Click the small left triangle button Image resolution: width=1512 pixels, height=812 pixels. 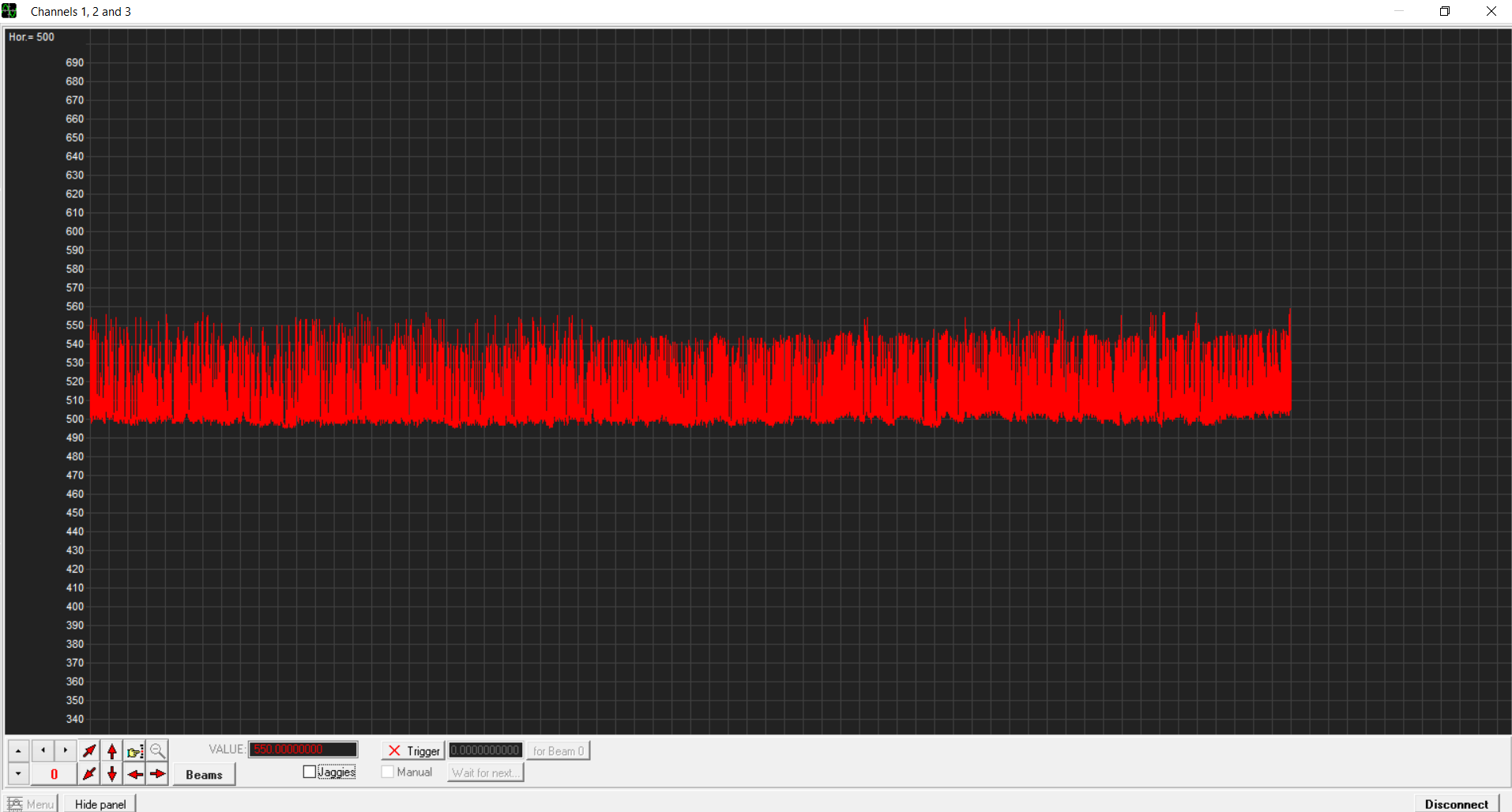pyautogui.click(x=43, y=750)
